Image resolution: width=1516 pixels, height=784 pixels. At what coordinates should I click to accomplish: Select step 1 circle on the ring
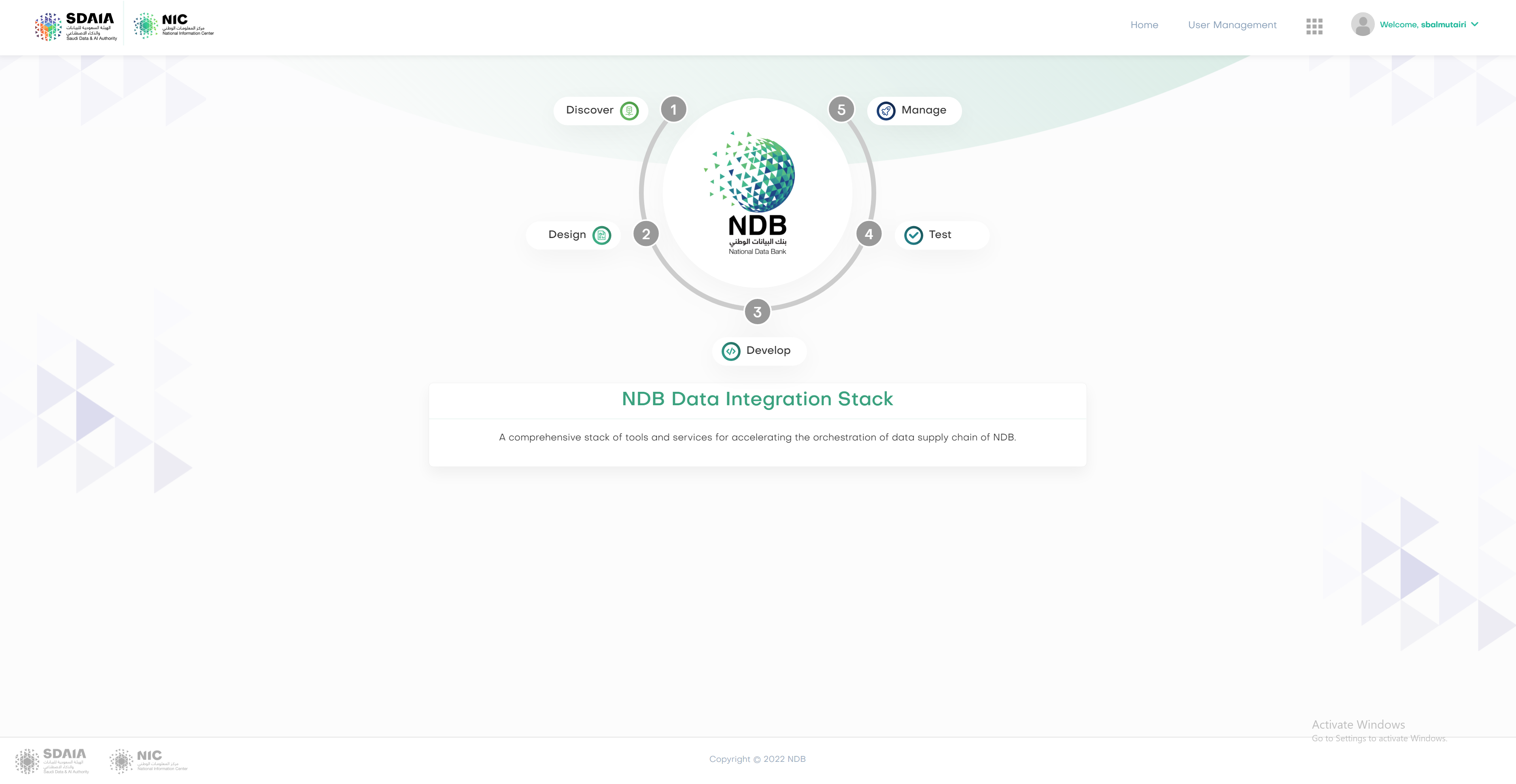(674, 110)
